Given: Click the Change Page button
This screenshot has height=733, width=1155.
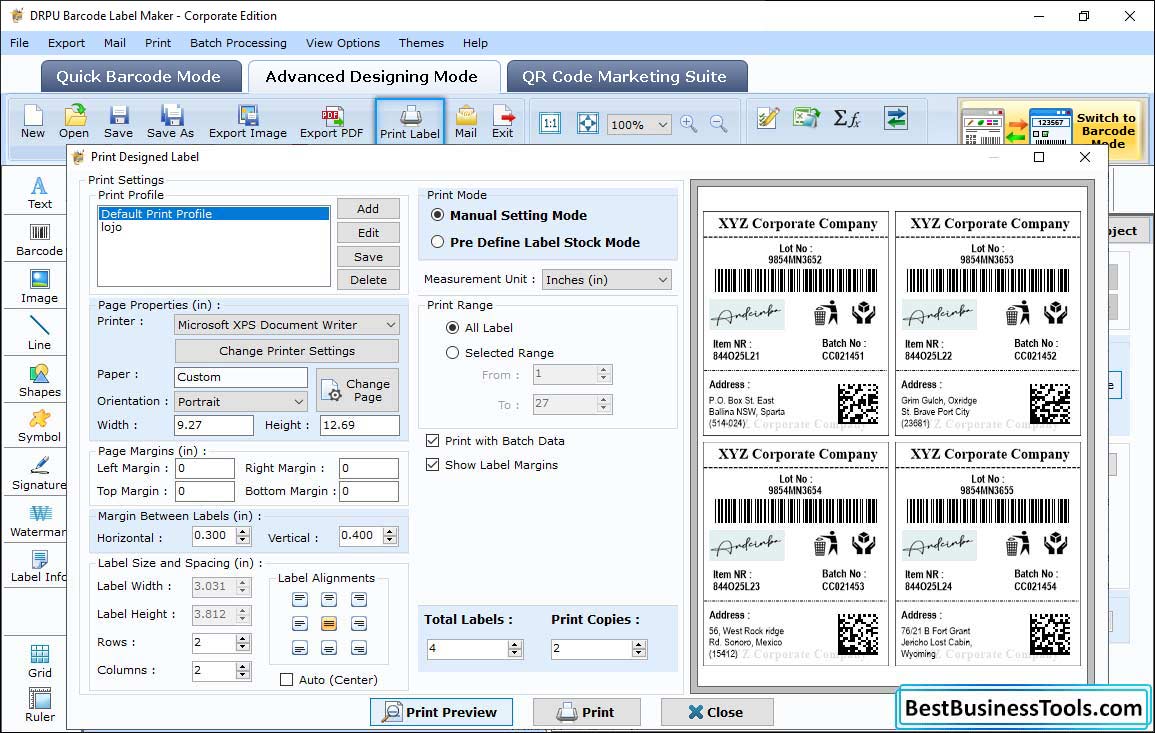Looking at the screenshot, I should [357, 390].
